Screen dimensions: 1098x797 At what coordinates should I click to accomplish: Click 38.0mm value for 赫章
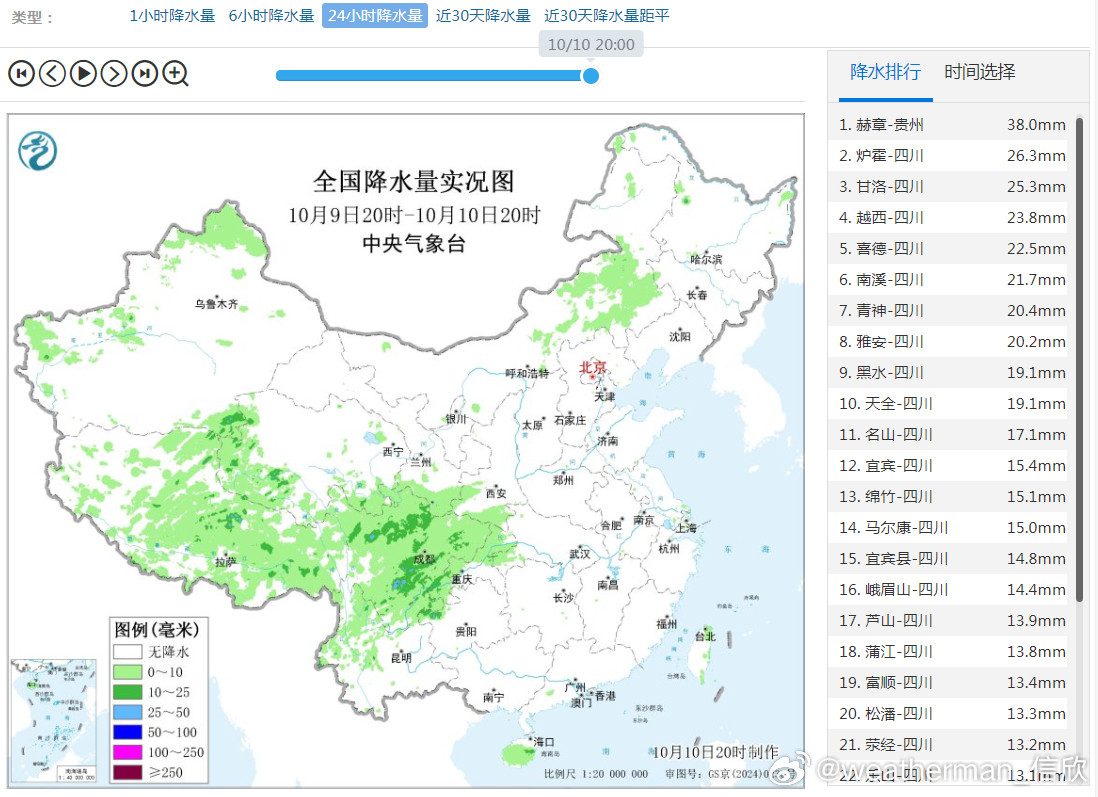click(1036, 125)
